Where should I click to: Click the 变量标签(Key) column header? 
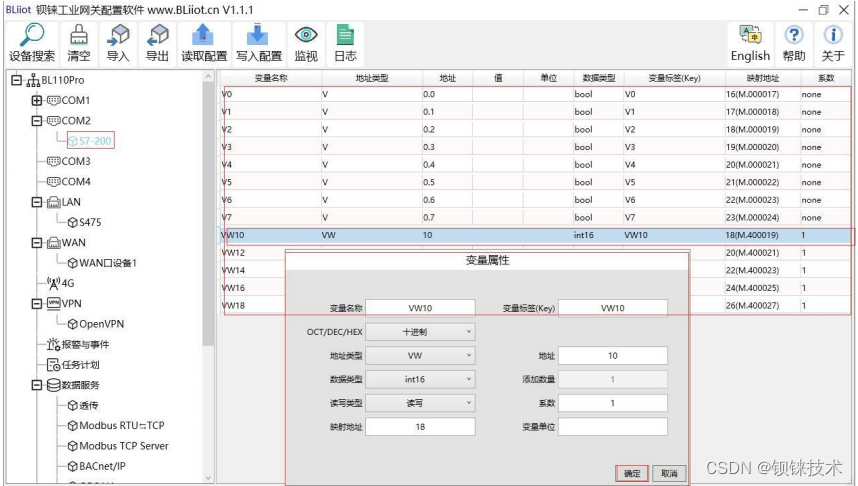674,78
